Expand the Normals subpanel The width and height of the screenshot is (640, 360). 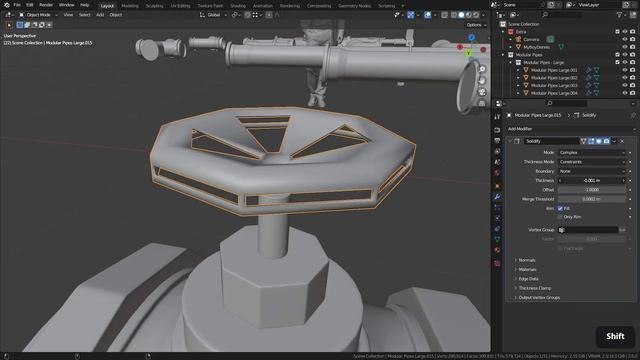tap(527, 260)
